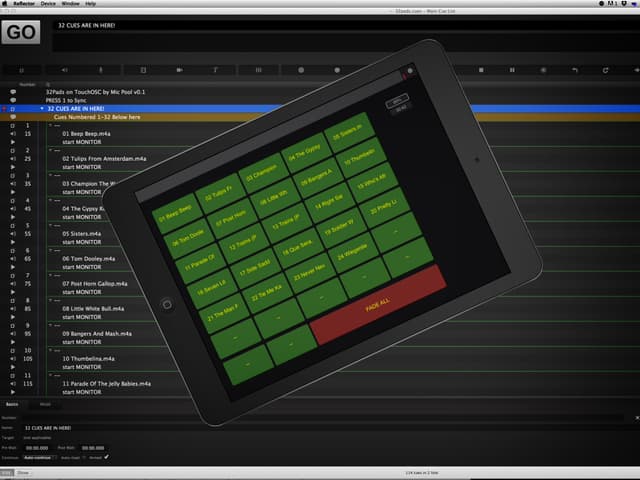This screenshot has height=480, width=640.
Task: Switch to the Basics inspector tab
Action: [12, 404]
